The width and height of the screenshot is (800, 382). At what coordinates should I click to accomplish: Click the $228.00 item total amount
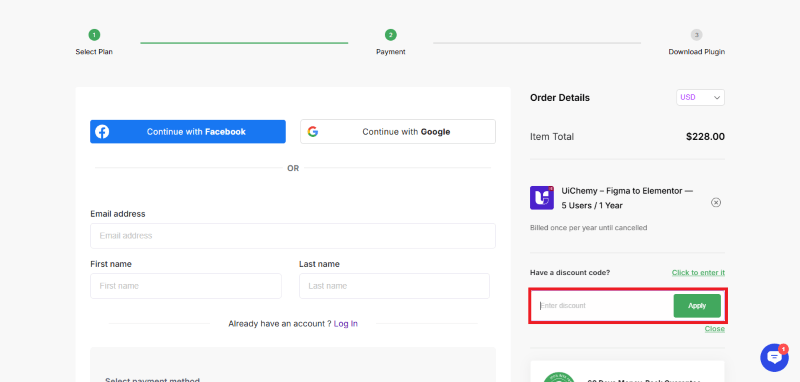705,137
